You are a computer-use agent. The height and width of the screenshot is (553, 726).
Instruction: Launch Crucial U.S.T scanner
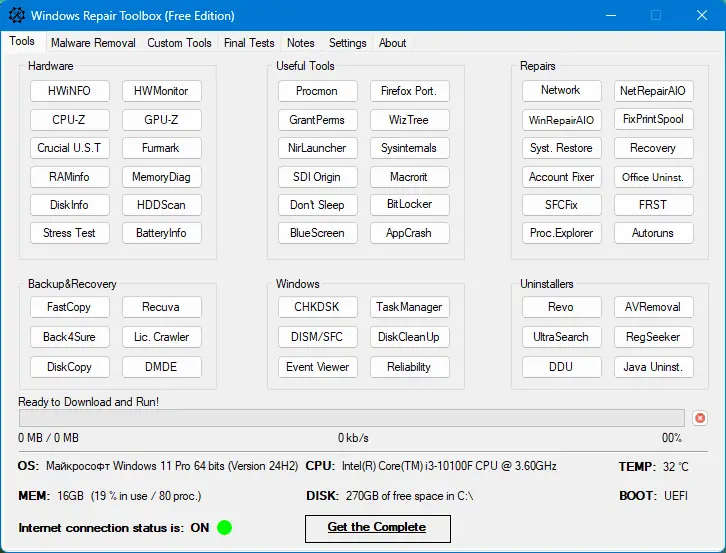click(x=69, y=148)
